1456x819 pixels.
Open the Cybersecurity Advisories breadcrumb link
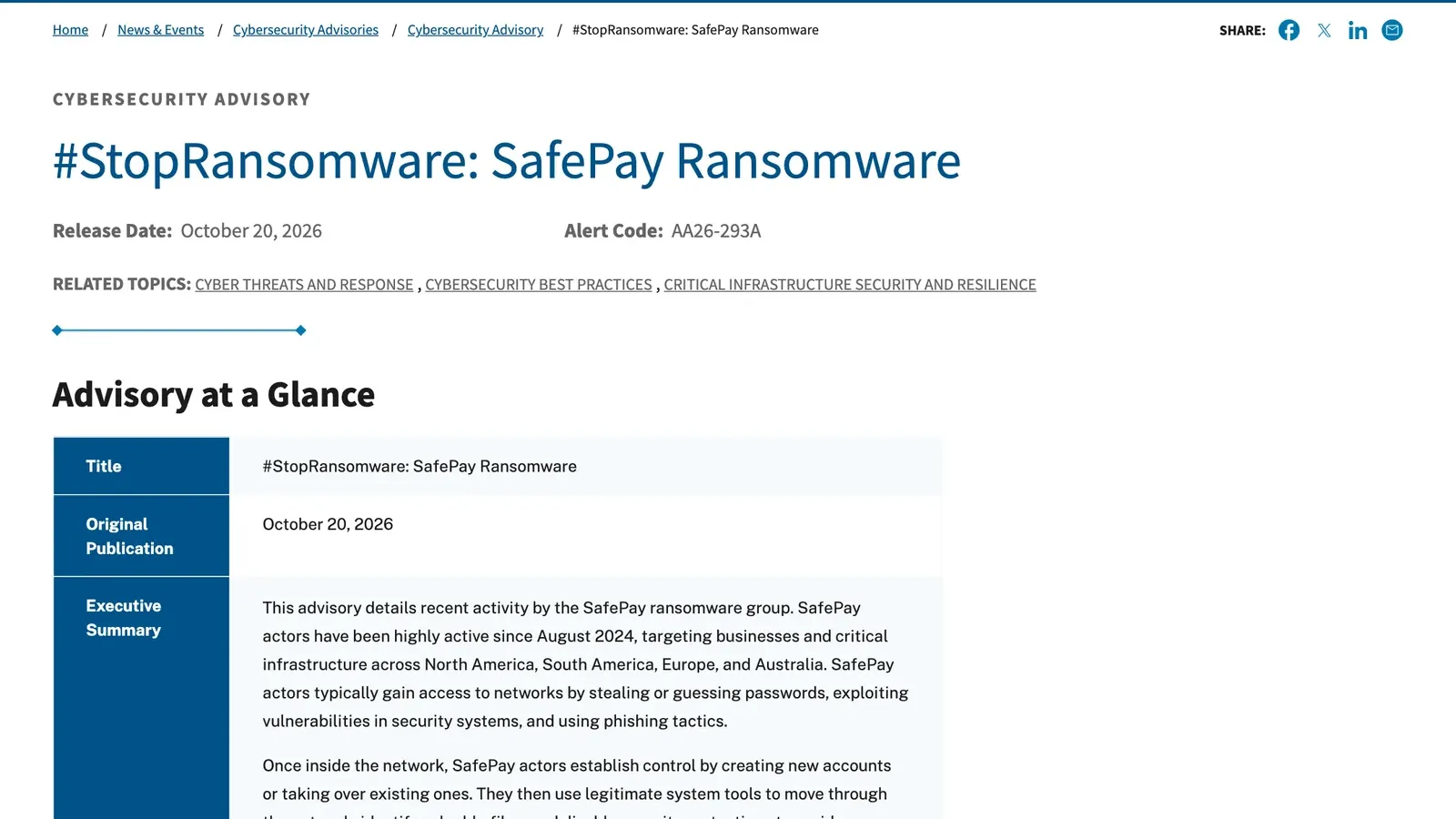(306, 30)
